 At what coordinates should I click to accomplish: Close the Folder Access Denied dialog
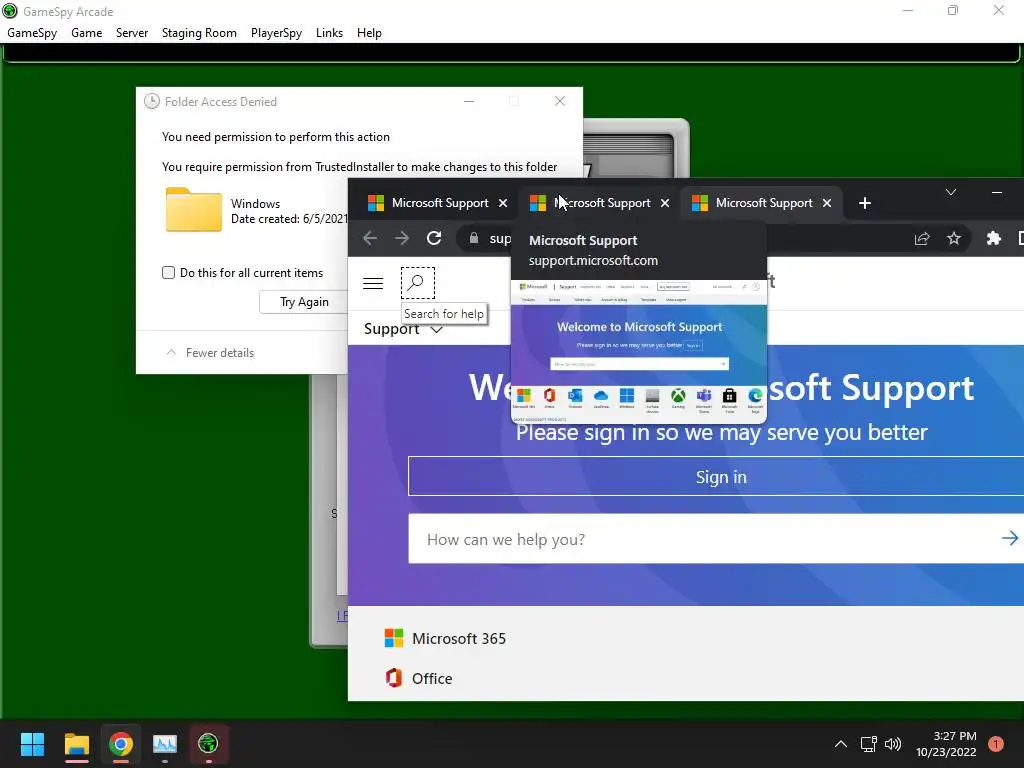(x=560, y=101)
